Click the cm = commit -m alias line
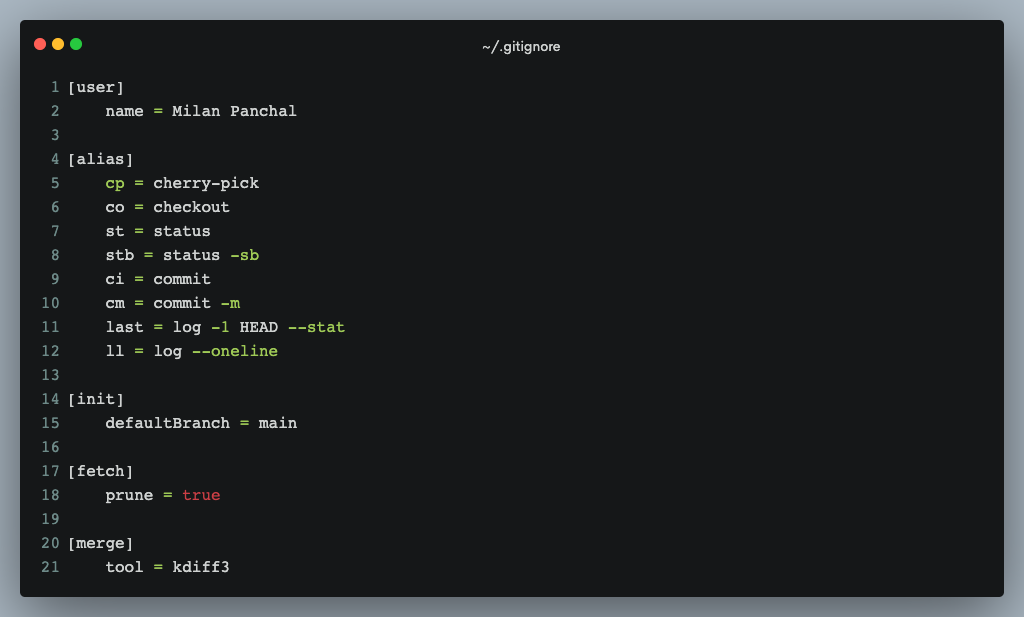 click(172, 303)
